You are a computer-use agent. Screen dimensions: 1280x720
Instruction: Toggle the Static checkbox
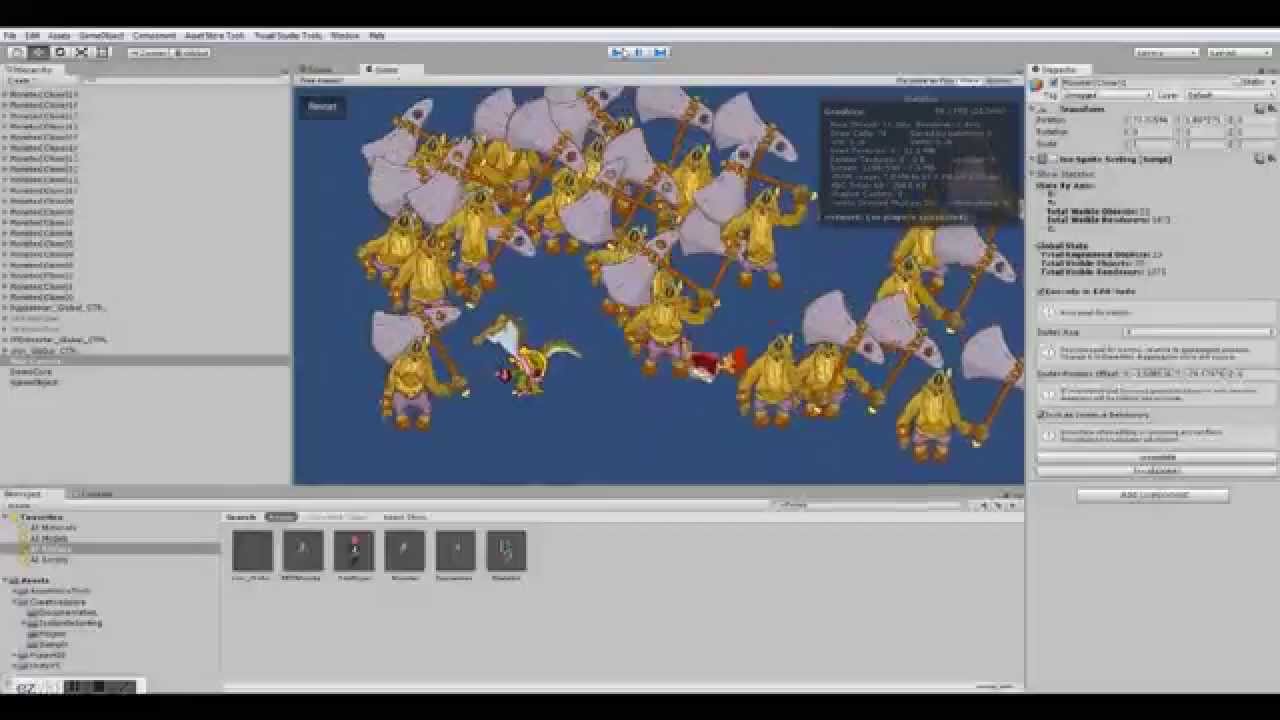(1237, 83)
